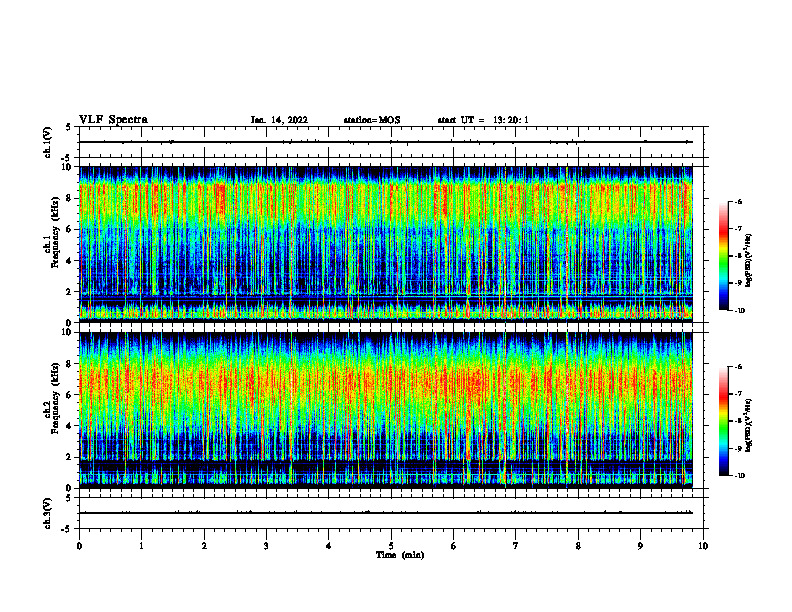This screenshot has height=612, width=792.
Task: Select the date text 'Jan. 14, 2022'
Action: [x=279, y=120]
